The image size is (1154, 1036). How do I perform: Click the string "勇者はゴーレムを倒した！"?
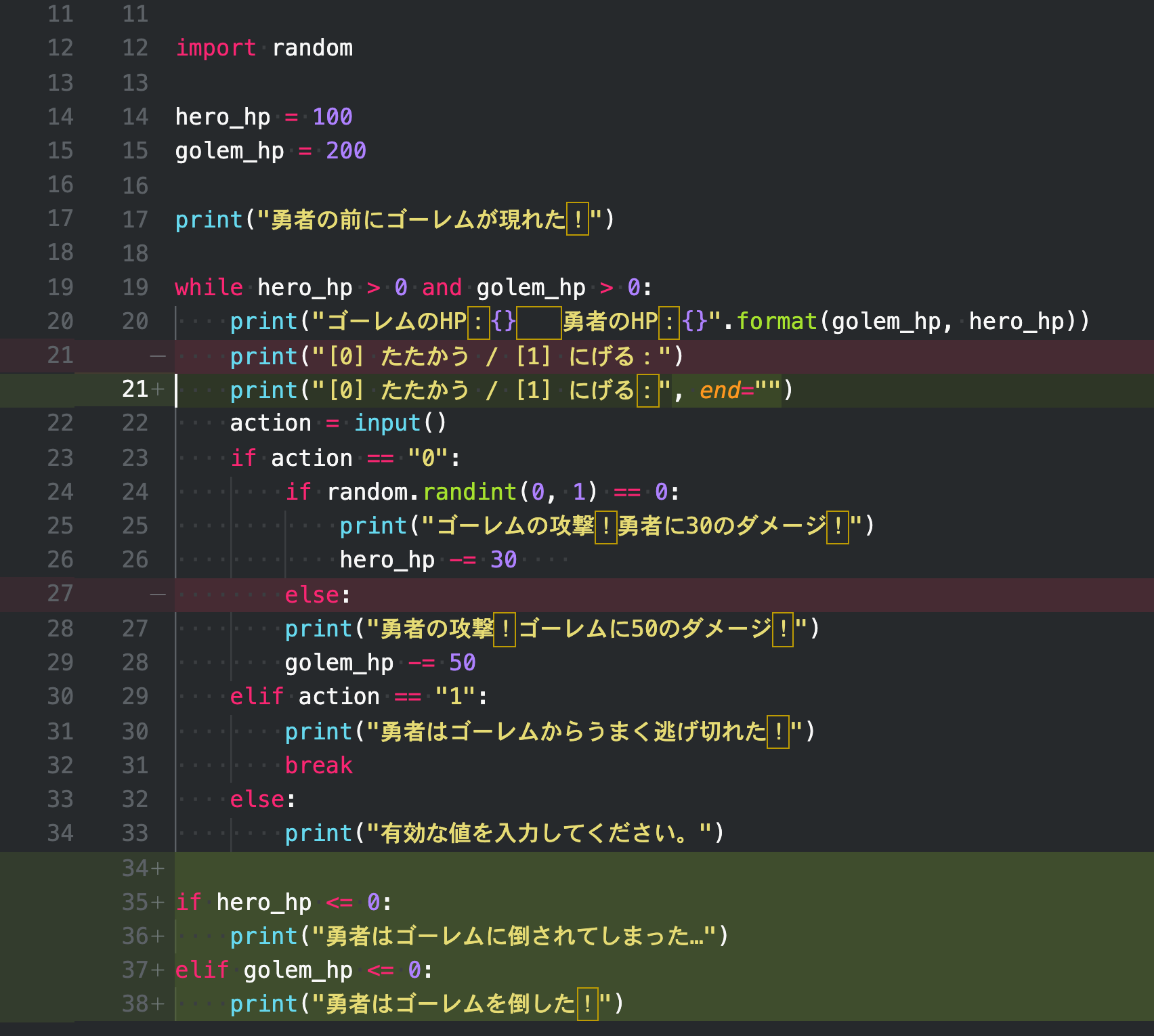[462, 1003]
